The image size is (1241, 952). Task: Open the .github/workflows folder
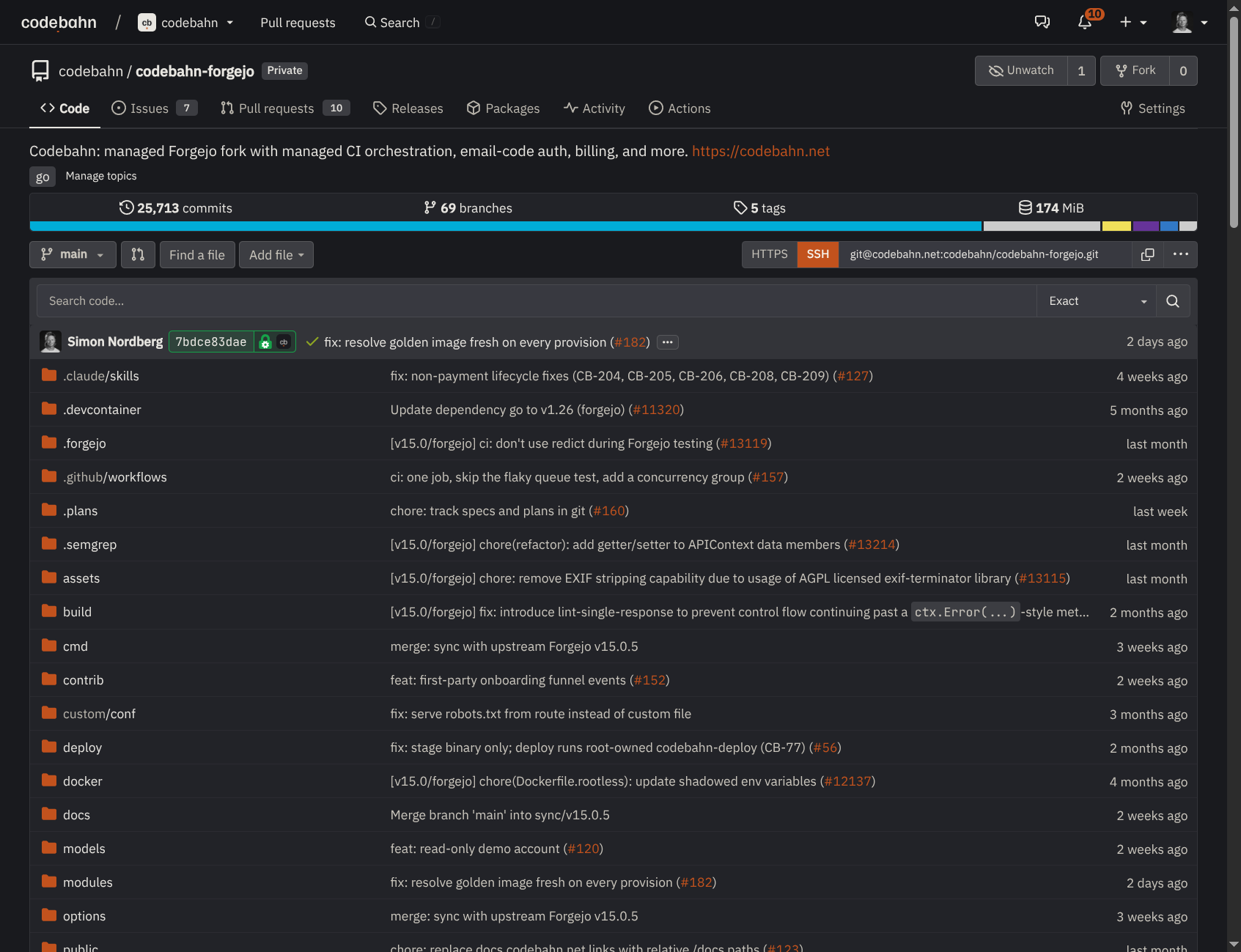115,477
